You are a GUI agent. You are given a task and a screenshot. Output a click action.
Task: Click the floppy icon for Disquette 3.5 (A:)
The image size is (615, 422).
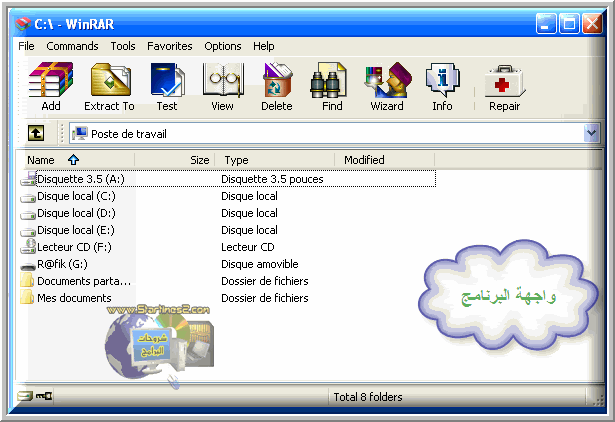(28, 179)
